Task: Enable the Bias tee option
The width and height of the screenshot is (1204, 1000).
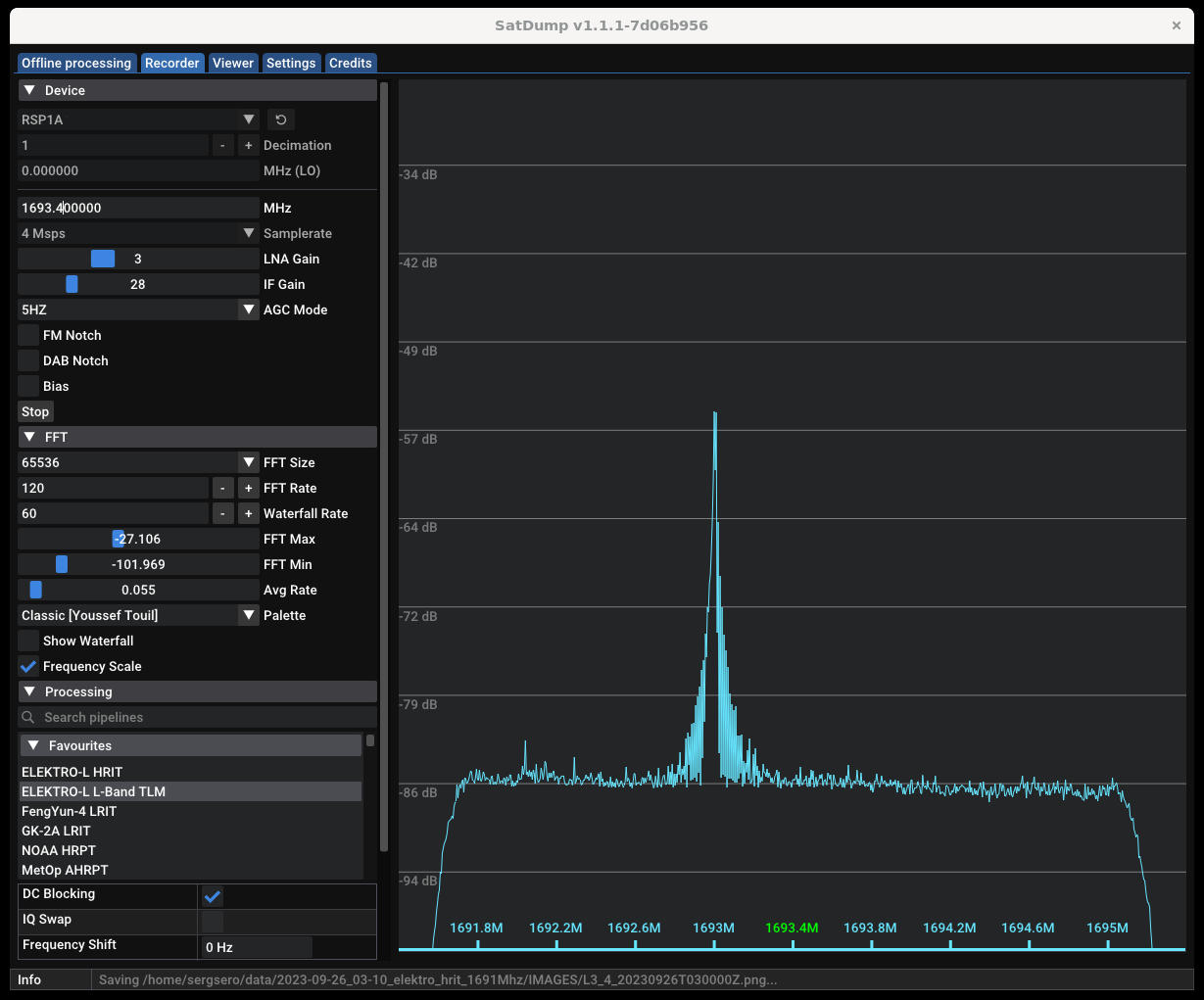Action: 27,385
